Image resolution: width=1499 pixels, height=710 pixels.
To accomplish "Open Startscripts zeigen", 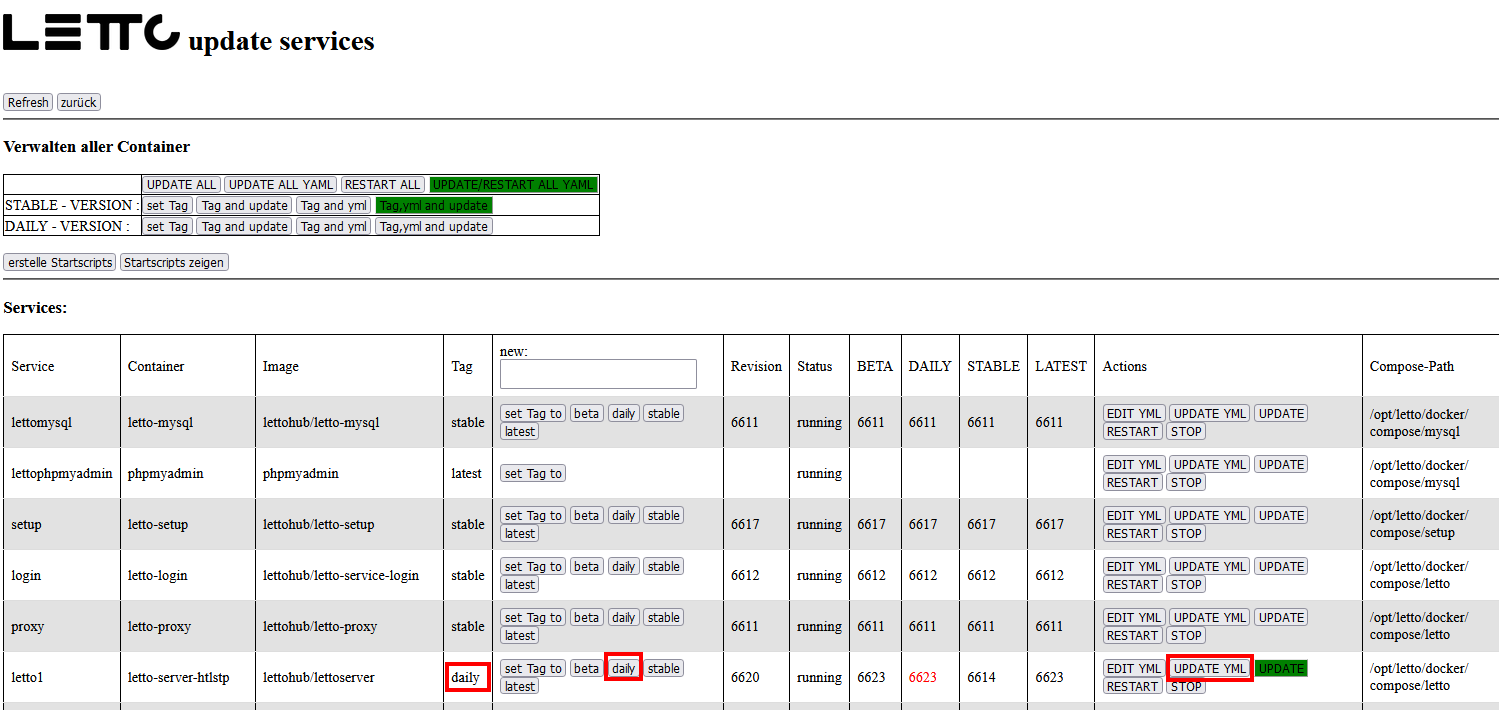I will (x=174, y=263).
